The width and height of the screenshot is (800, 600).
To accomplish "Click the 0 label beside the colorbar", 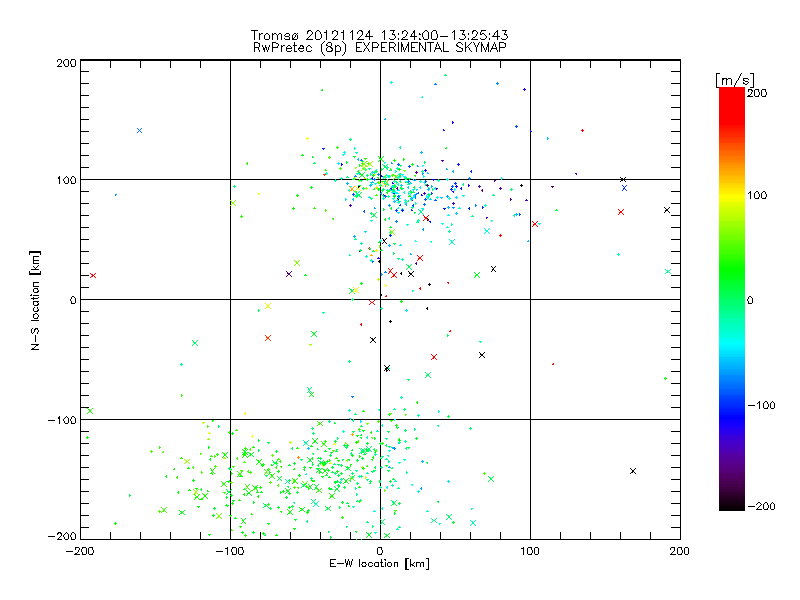I will coord(750,300).
